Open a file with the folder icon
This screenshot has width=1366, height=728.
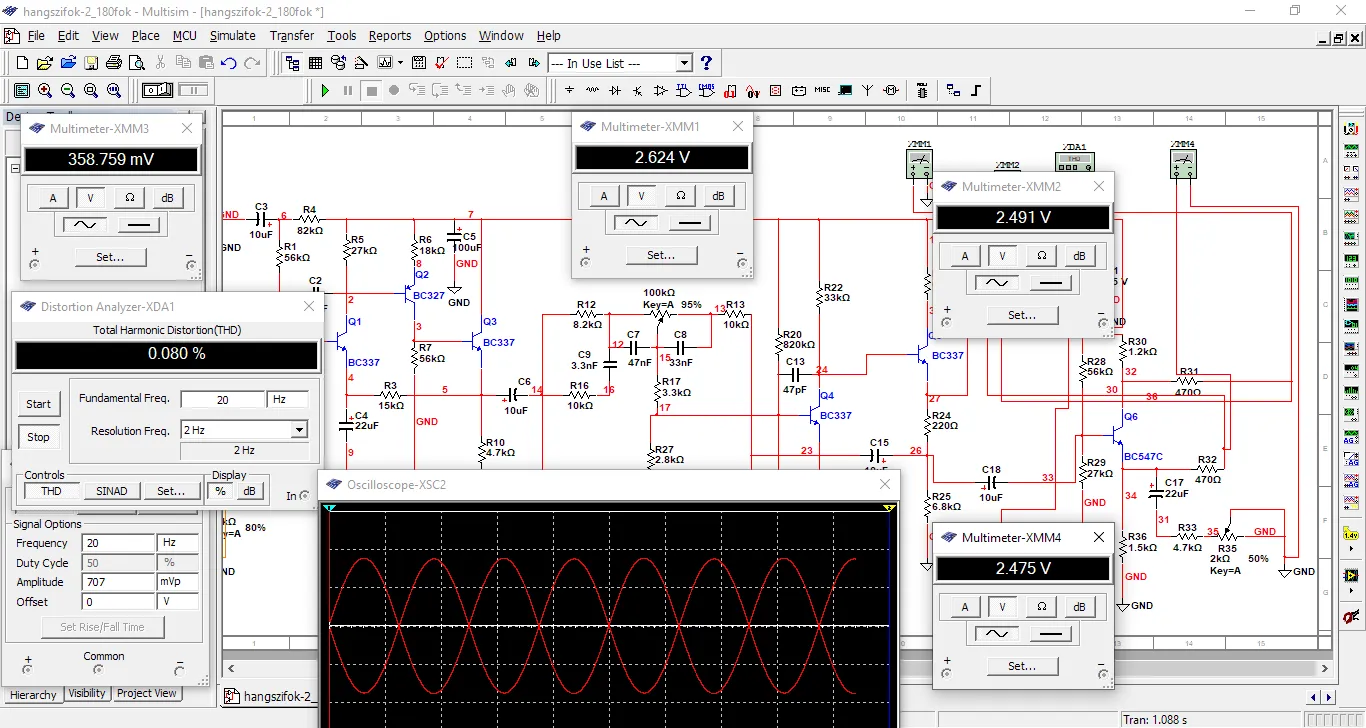(45, 63)
